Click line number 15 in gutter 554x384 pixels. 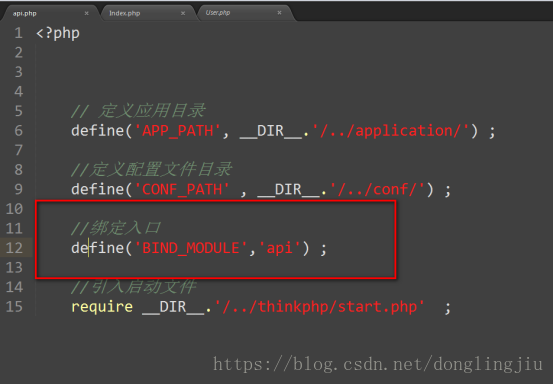(x=14, y=307)
